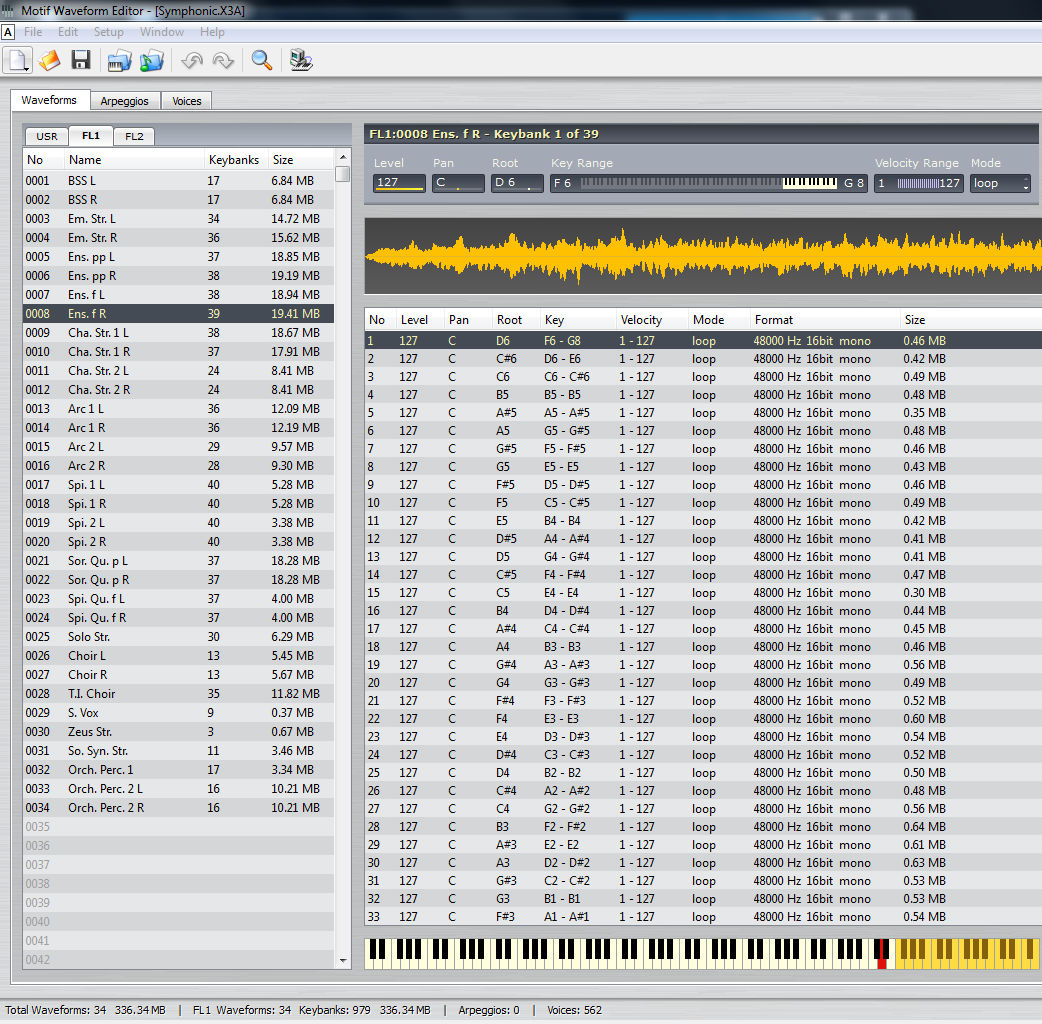This screenshot has width=1042, height=1024.
Task: Select waveform 0003 Em. Str. L
Action: click(178, 219)
